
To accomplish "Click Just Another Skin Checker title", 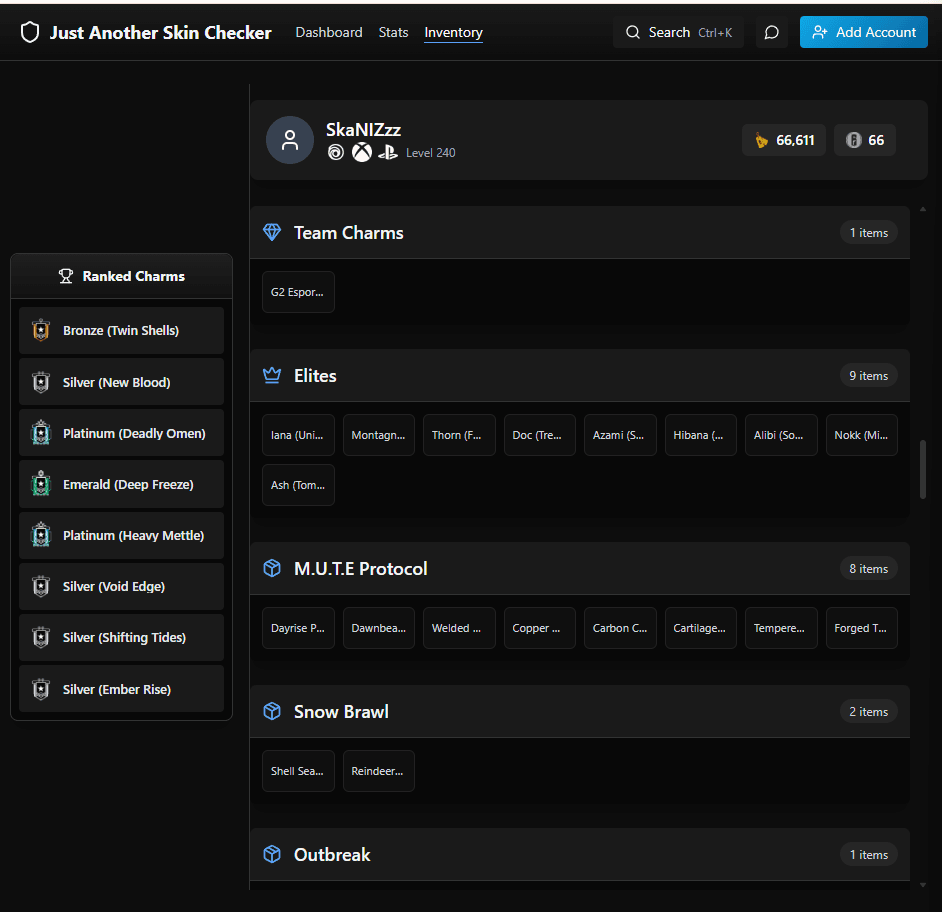I will pos(160,32).
